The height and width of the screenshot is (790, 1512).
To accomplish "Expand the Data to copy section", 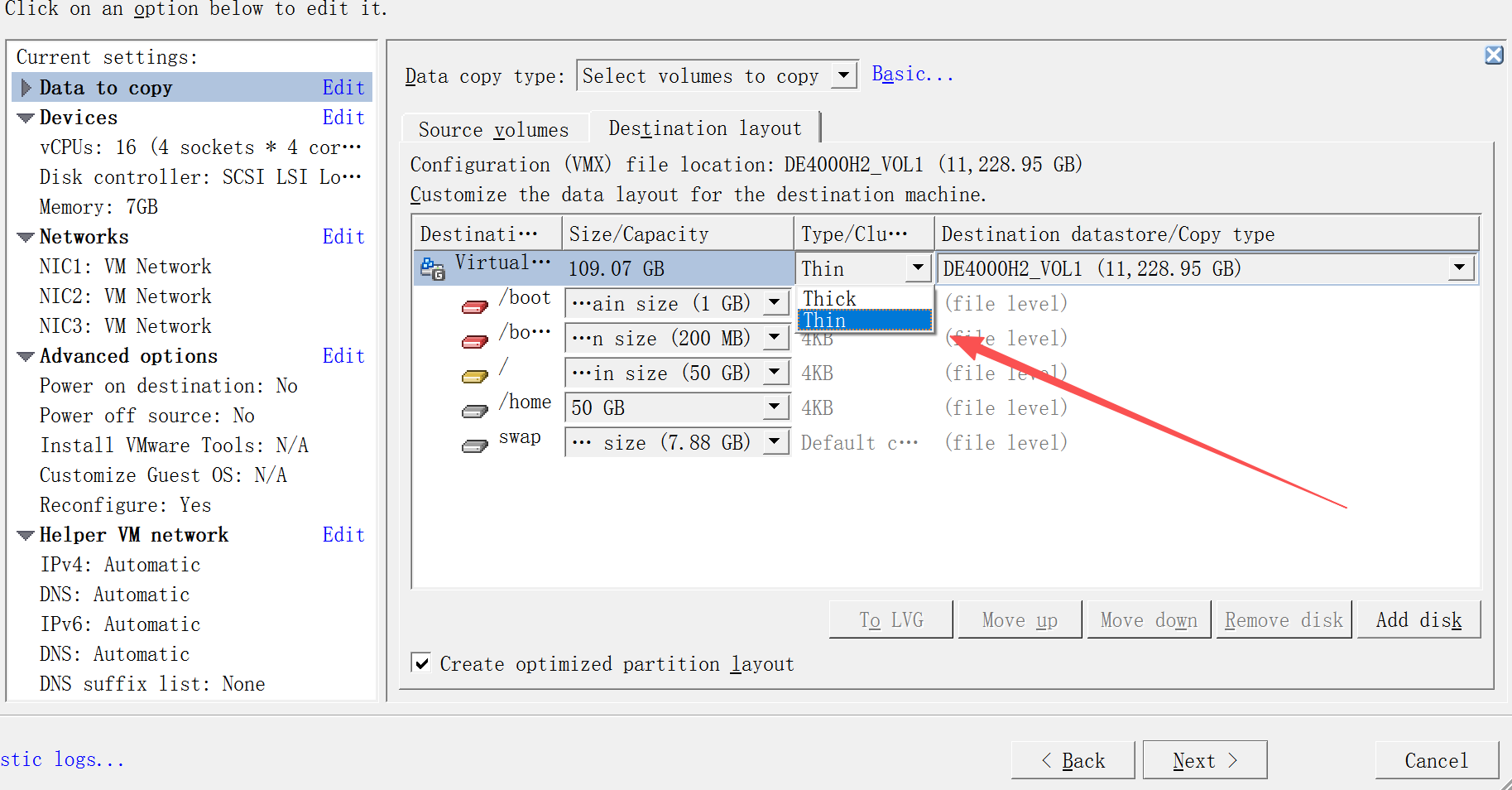I will 26,88.
